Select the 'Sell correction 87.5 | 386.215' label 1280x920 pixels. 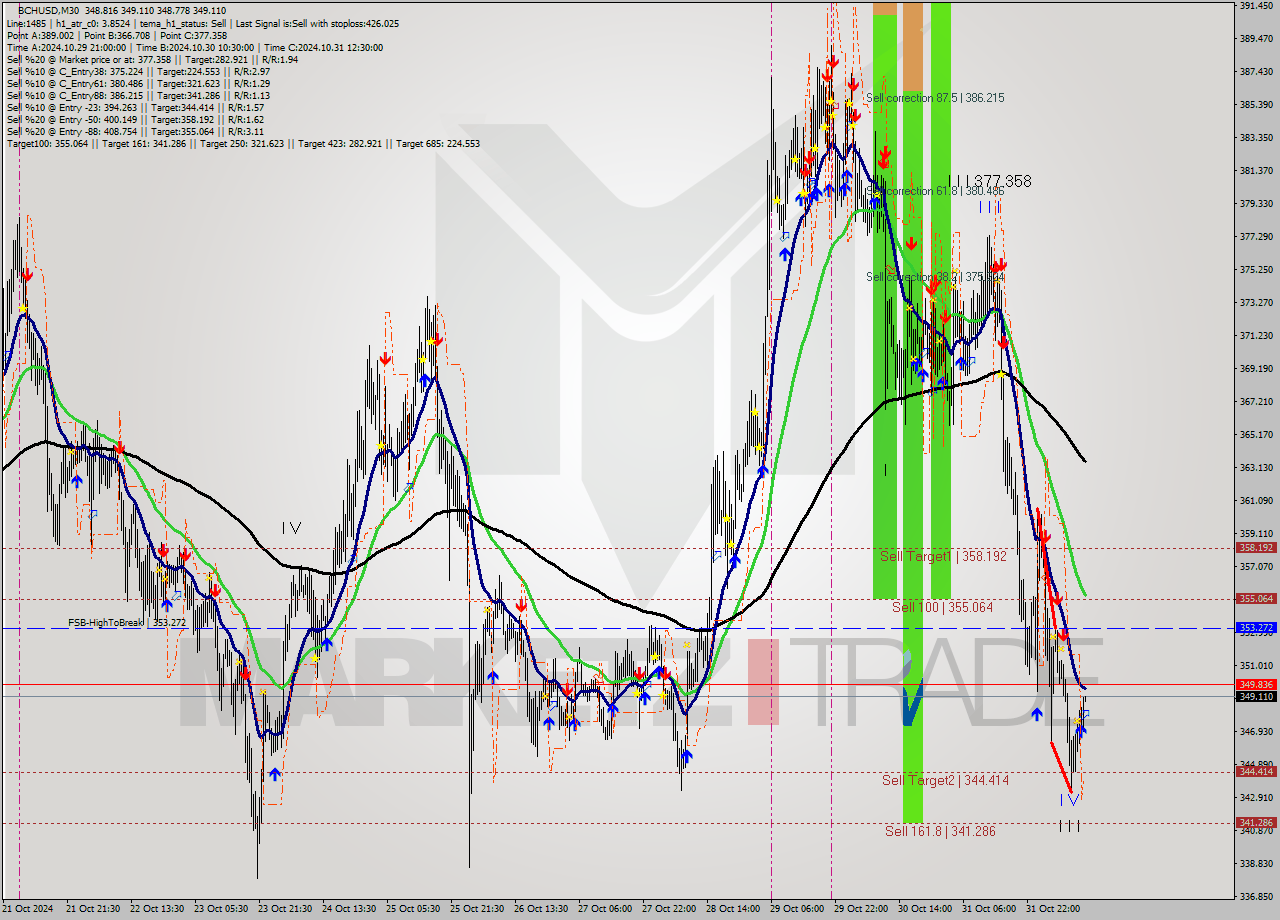click(935, 98)
